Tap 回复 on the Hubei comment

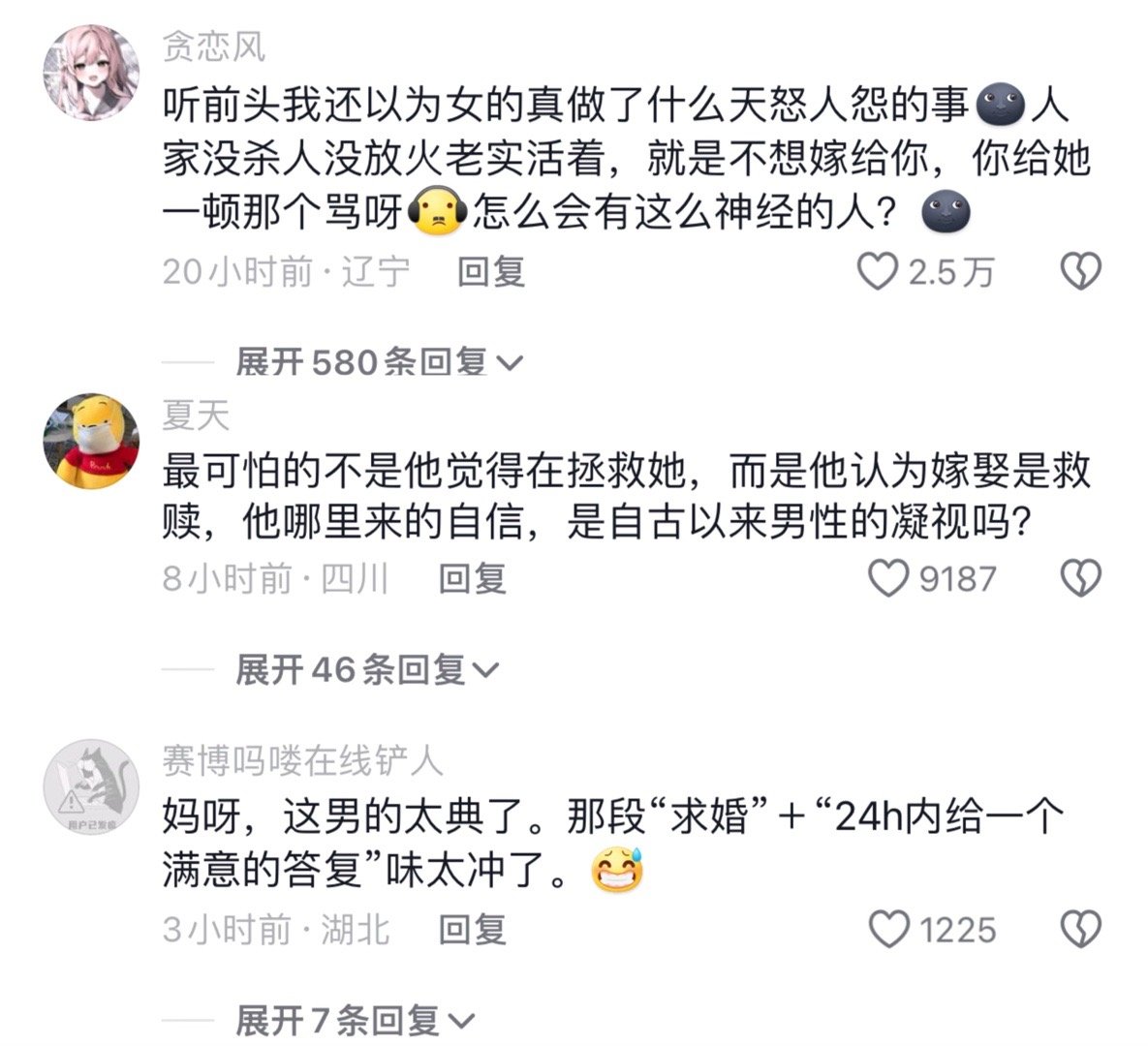click(x=472, y=930)
